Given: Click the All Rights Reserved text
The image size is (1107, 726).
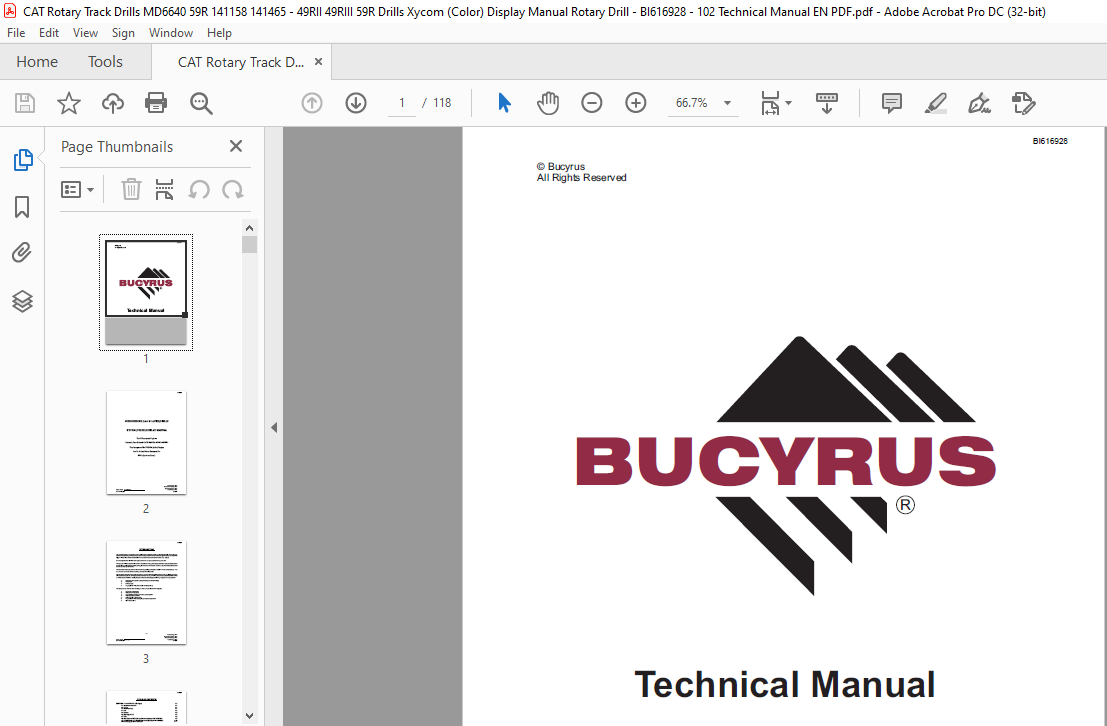Looking at the screenshot, I should pos(581,178).
